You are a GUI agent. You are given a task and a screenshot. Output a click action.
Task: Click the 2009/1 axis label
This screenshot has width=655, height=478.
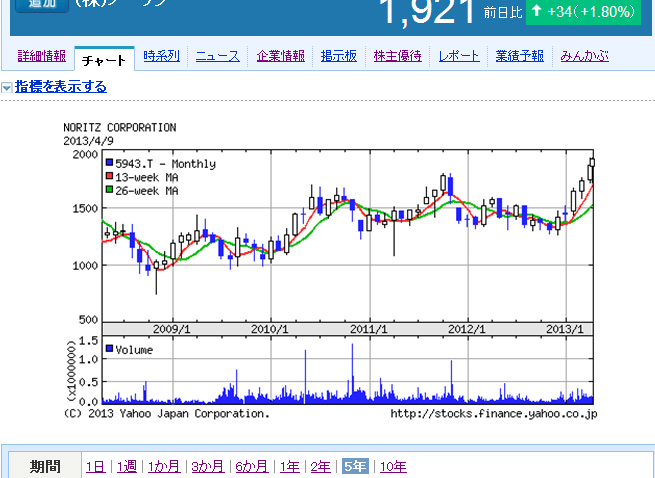[172, 329]
